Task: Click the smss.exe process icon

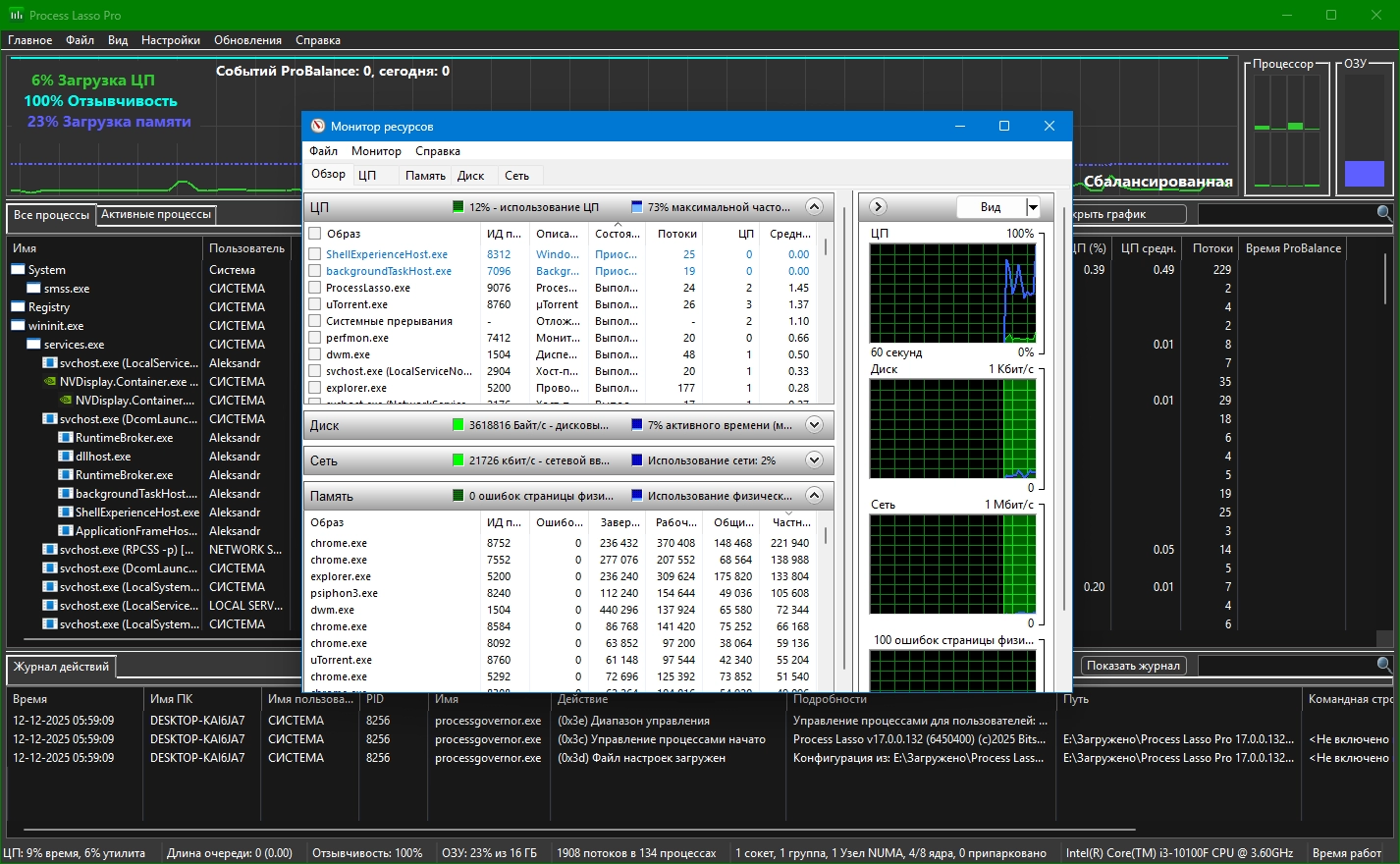Action: pos(34,289)
